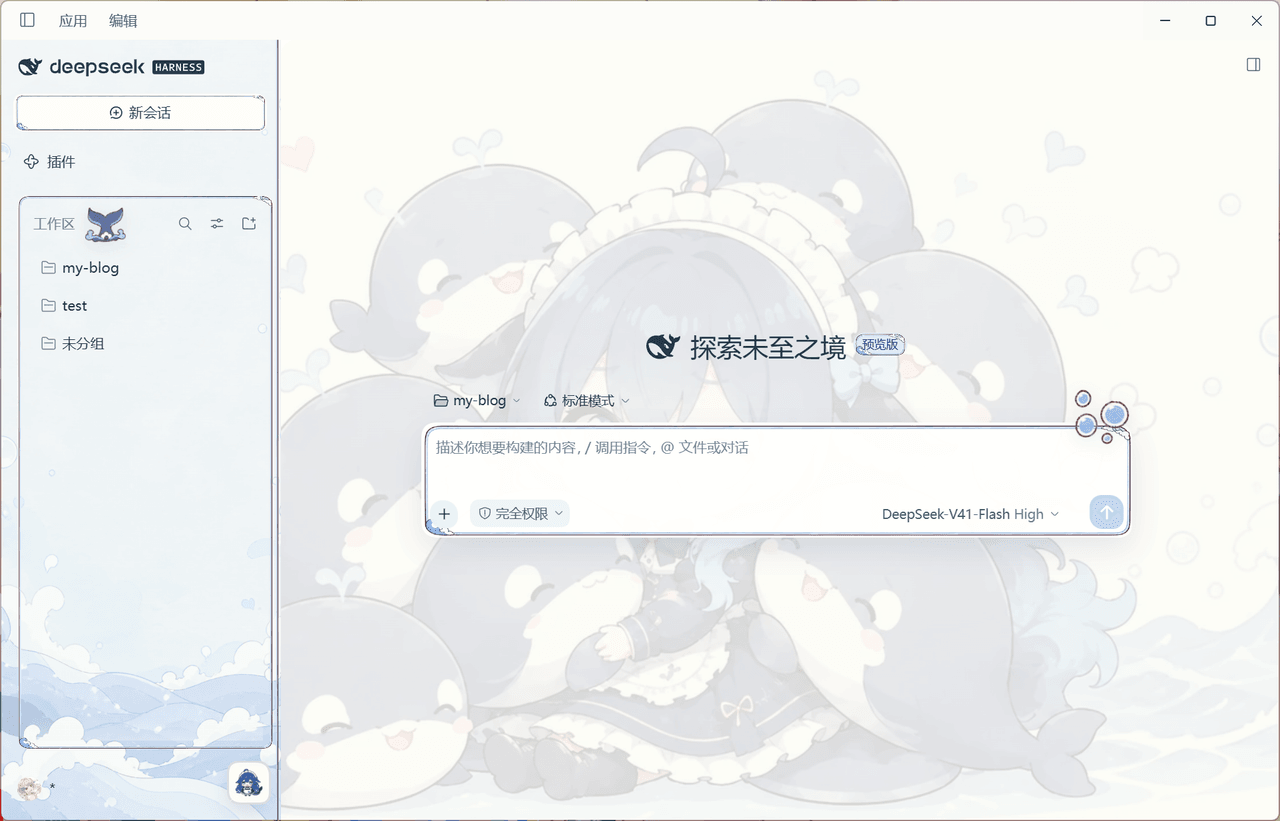Click the plus attachment icon in prompt box
1280x821 pixels.
point(444,514)
